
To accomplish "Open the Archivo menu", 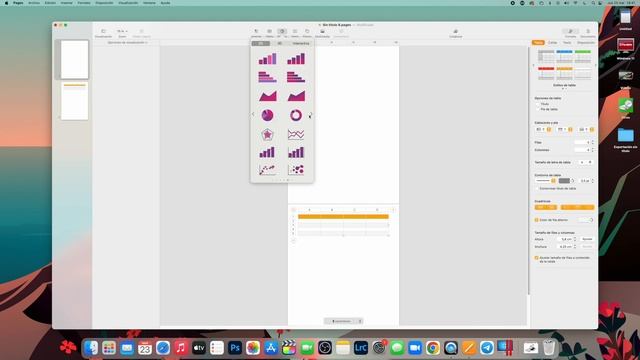I will point(34,3).
